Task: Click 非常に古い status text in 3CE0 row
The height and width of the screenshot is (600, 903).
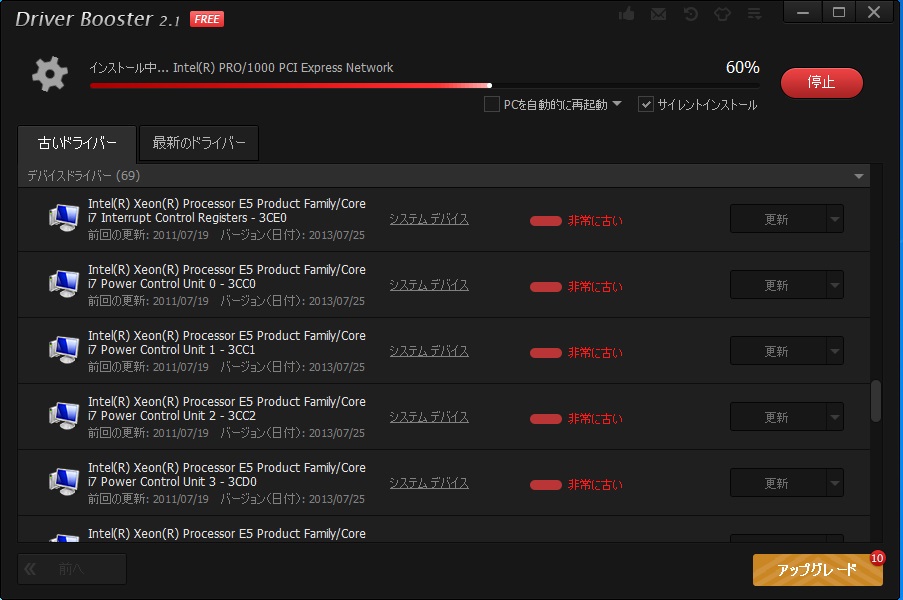Action: tap(595, 221)
